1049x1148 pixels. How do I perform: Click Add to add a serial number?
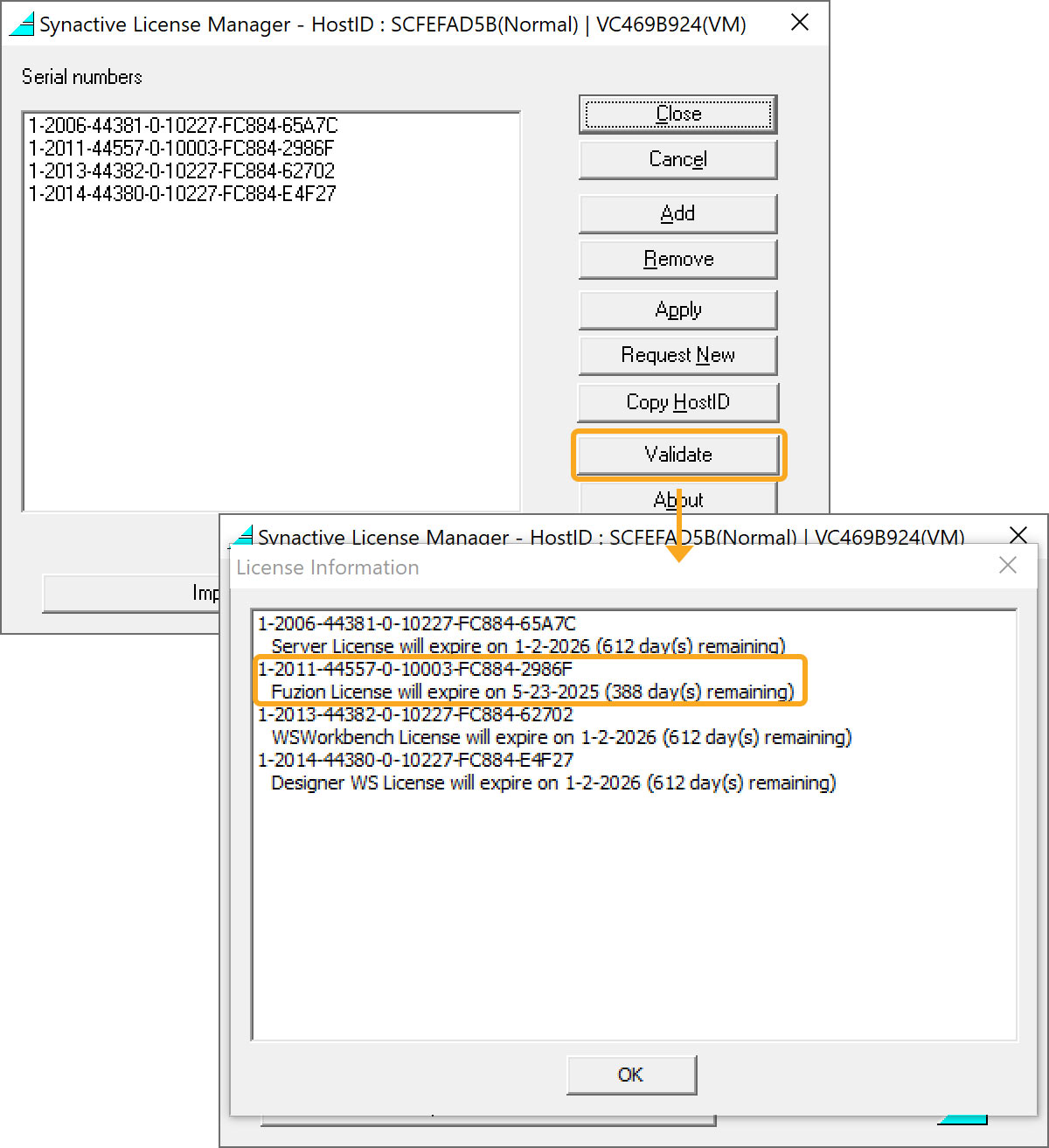(x=677, y=213)
